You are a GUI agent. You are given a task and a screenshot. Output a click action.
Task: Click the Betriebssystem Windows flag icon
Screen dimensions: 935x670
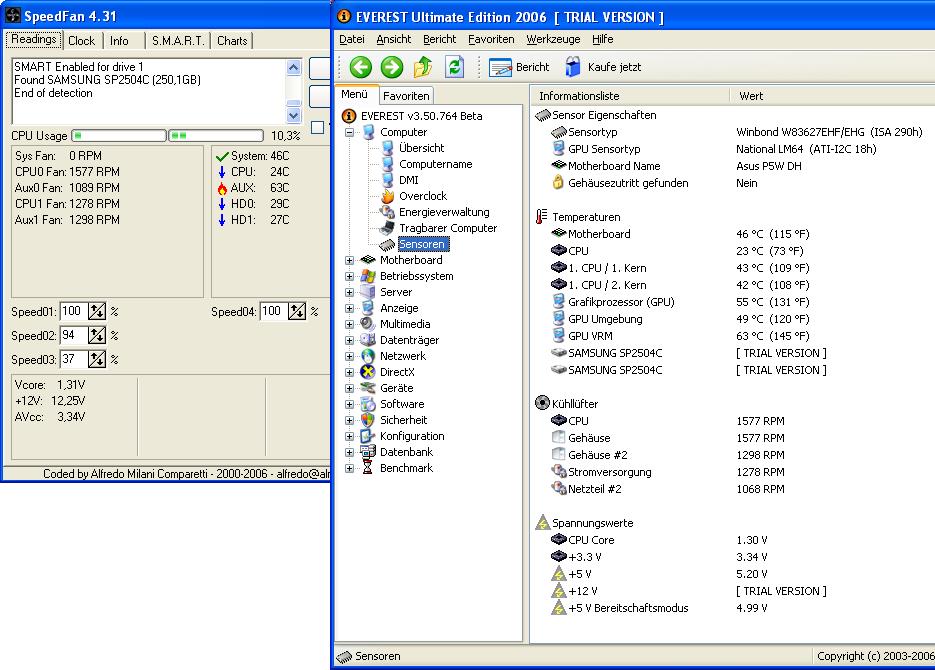369,277
